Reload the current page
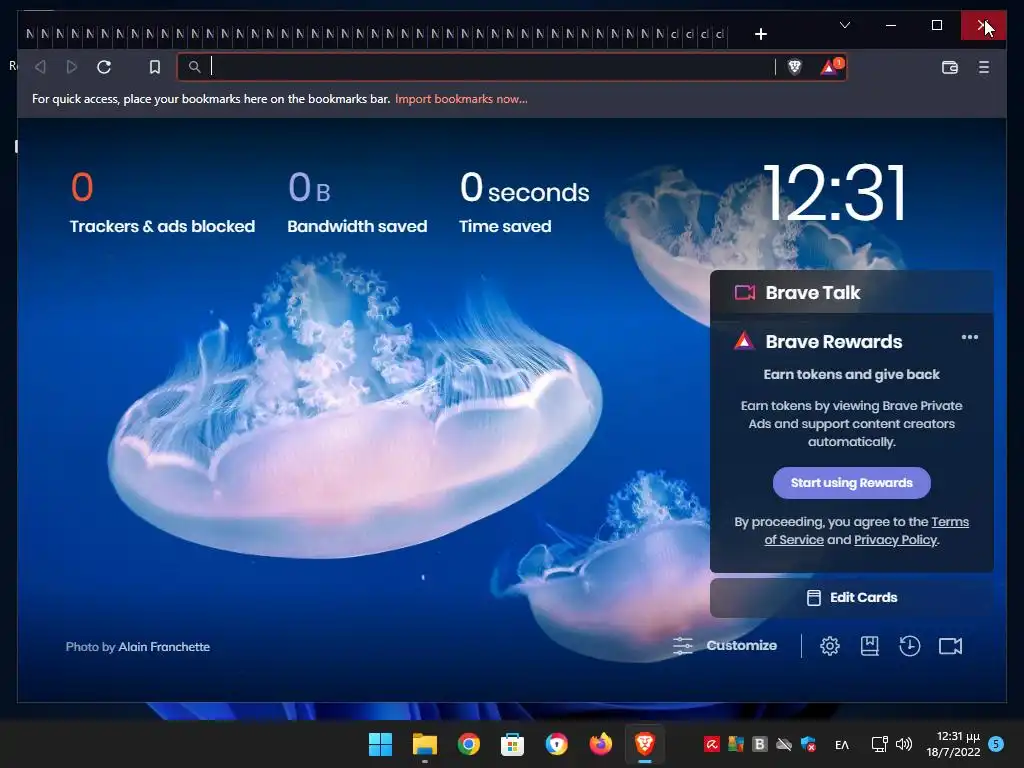Image resolution: width=1024 pixels, height=768 pixels. [x=104, y=67]
